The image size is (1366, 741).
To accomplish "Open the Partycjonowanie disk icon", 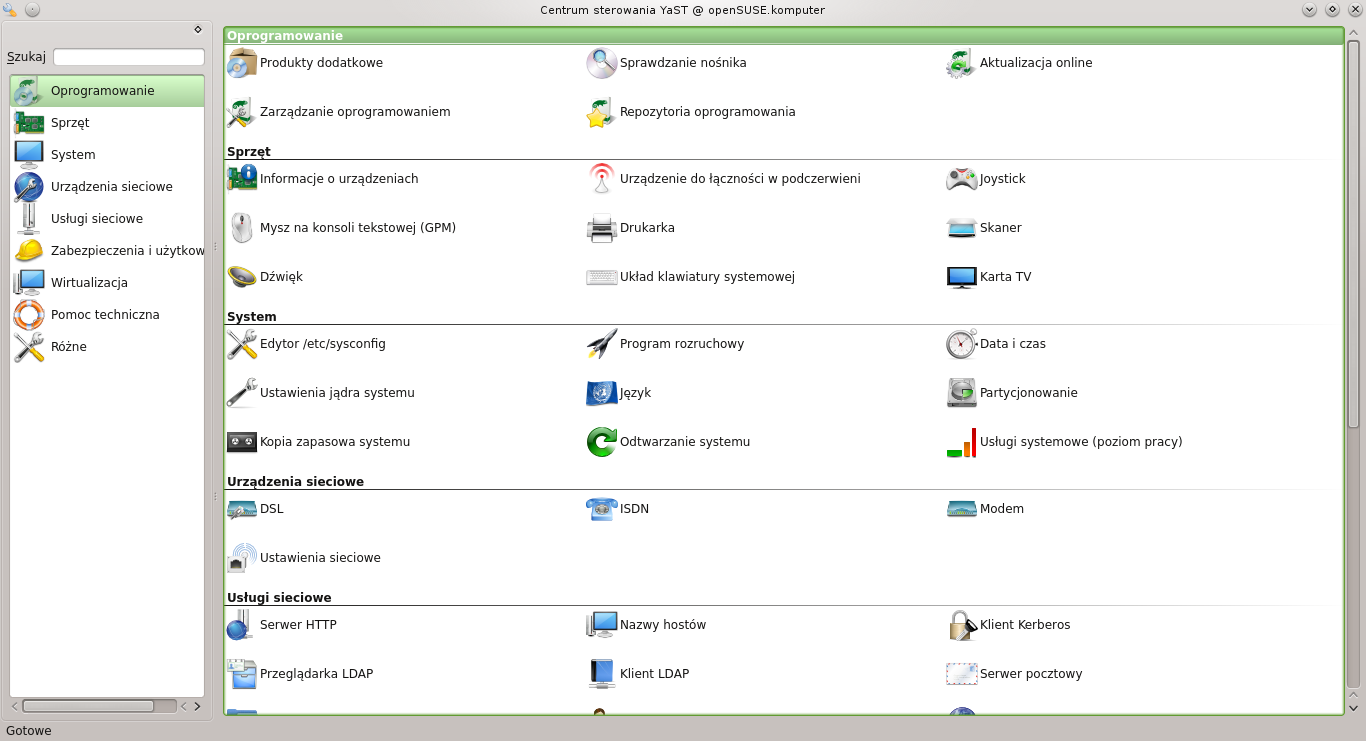I will coord(961,393).
